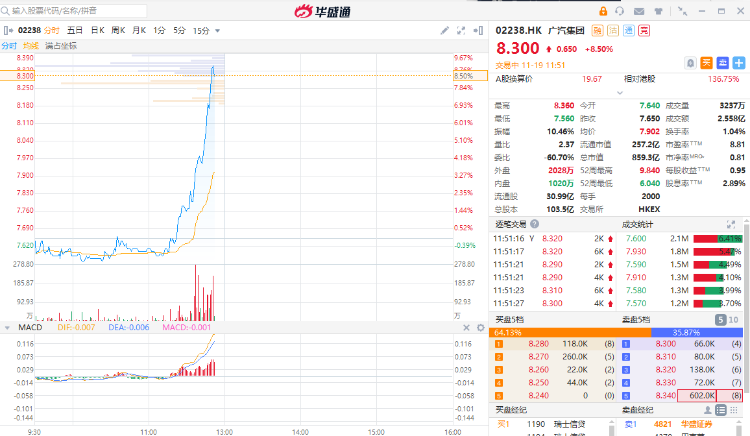Image resolution: width=750 pixels, height=436 pixels.
Task: Open the minute interval dropdown arrow
Action: [218, 31]
